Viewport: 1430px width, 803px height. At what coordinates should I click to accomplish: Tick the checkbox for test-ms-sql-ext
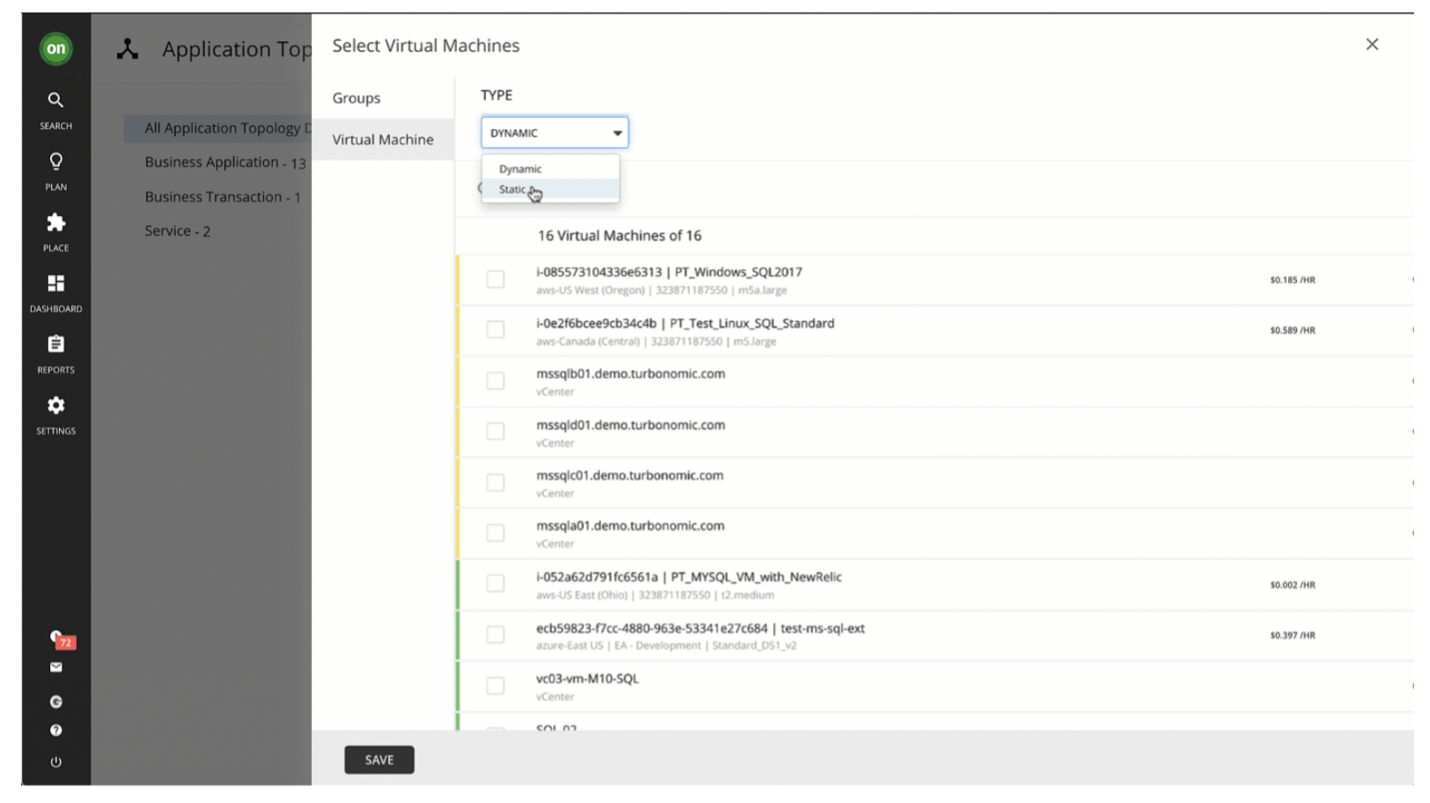[x=495, y=634]
